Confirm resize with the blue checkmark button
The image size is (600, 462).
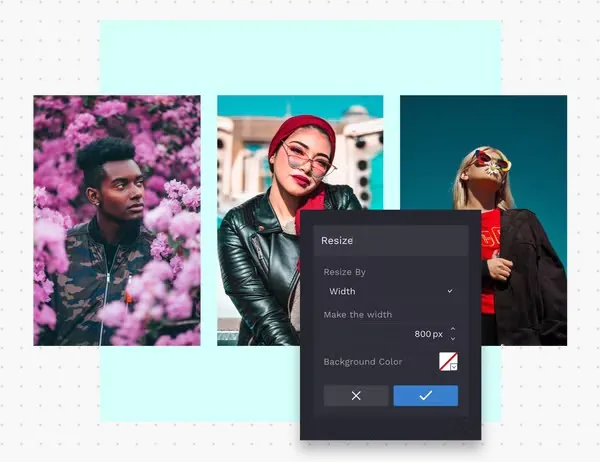[x=426, y=395]
